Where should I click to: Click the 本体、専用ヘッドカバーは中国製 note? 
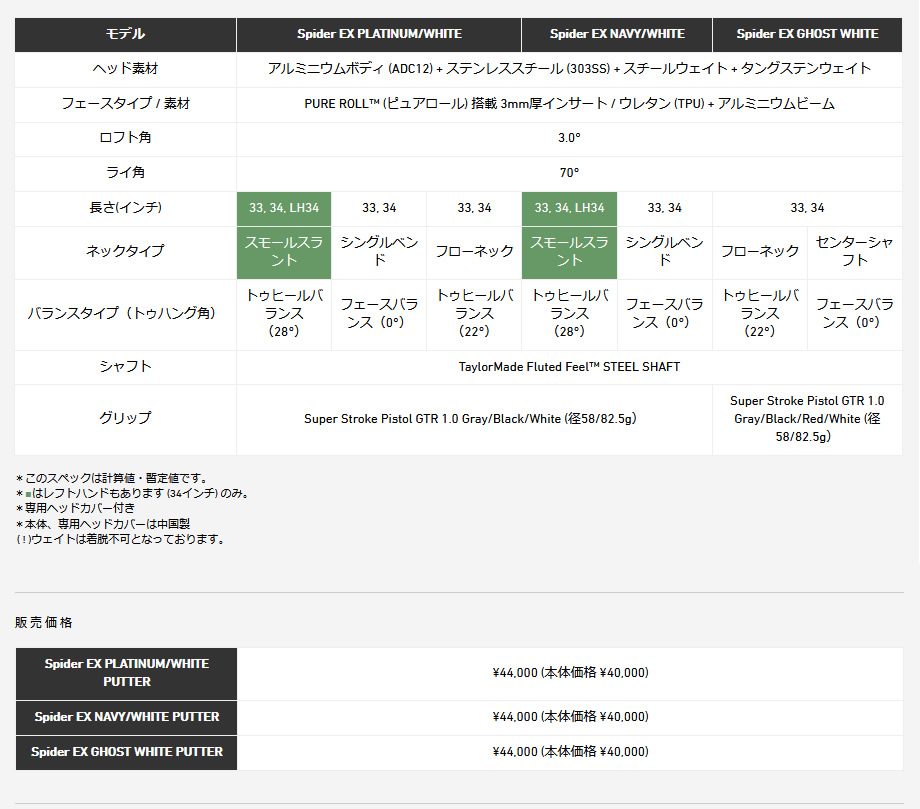click(x=103, y=524)
